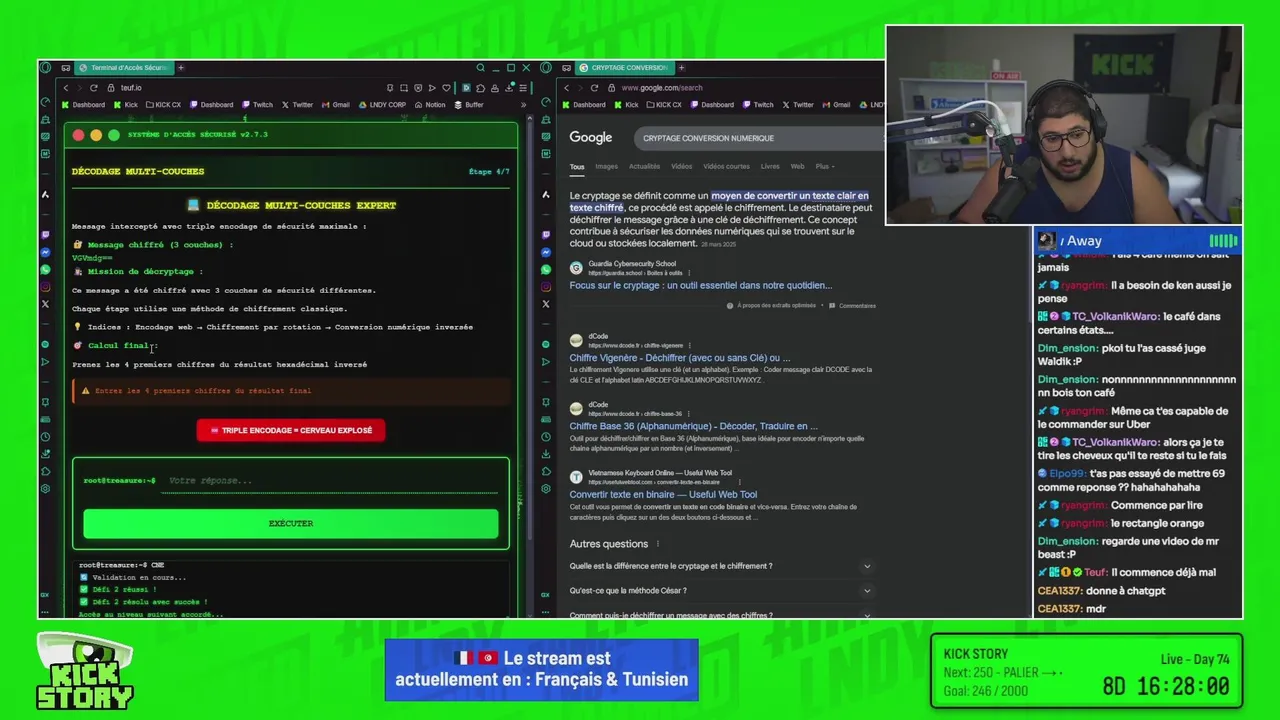Viewport: 1280px width, 720px height.
Task: Open Focus sur le cryptage link
Action: coord(700,285)
